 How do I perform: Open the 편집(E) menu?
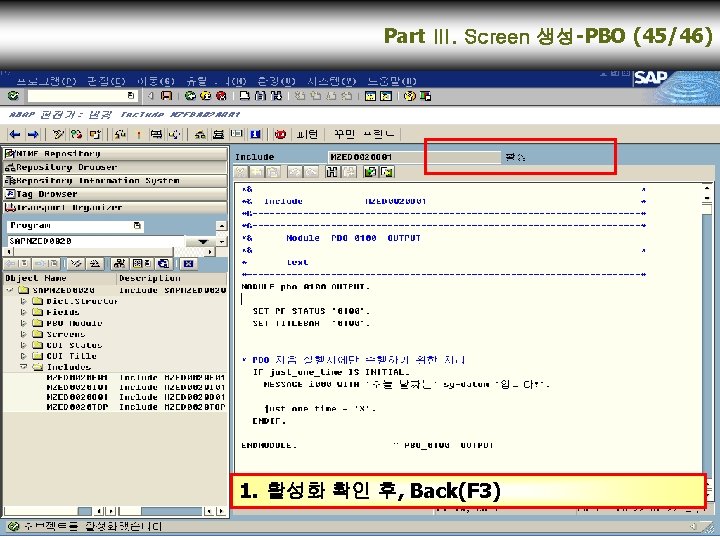coord(106,81)
